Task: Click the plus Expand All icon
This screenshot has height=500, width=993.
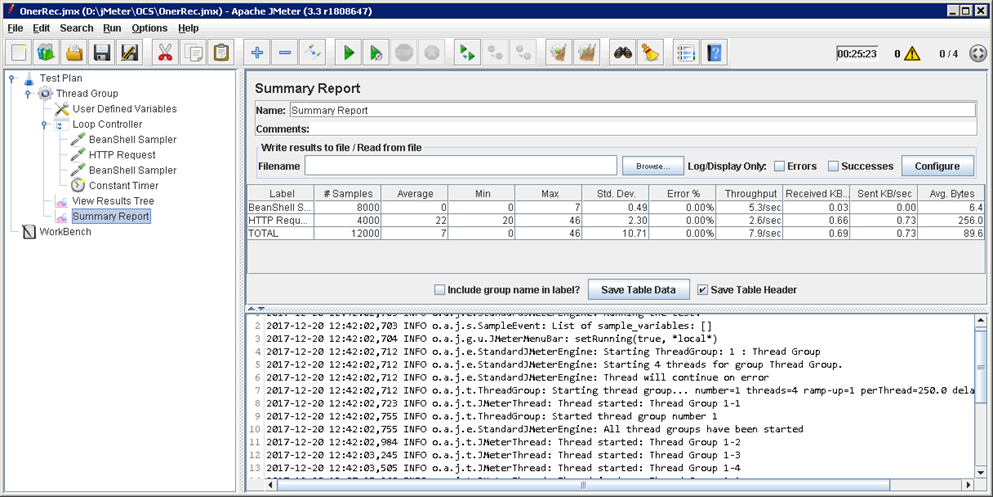Action: click(x=257, y=53)
